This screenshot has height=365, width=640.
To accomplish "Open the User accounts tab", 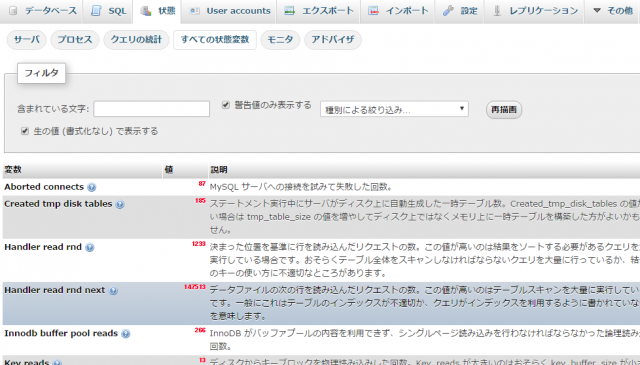I will click(229, 11).
